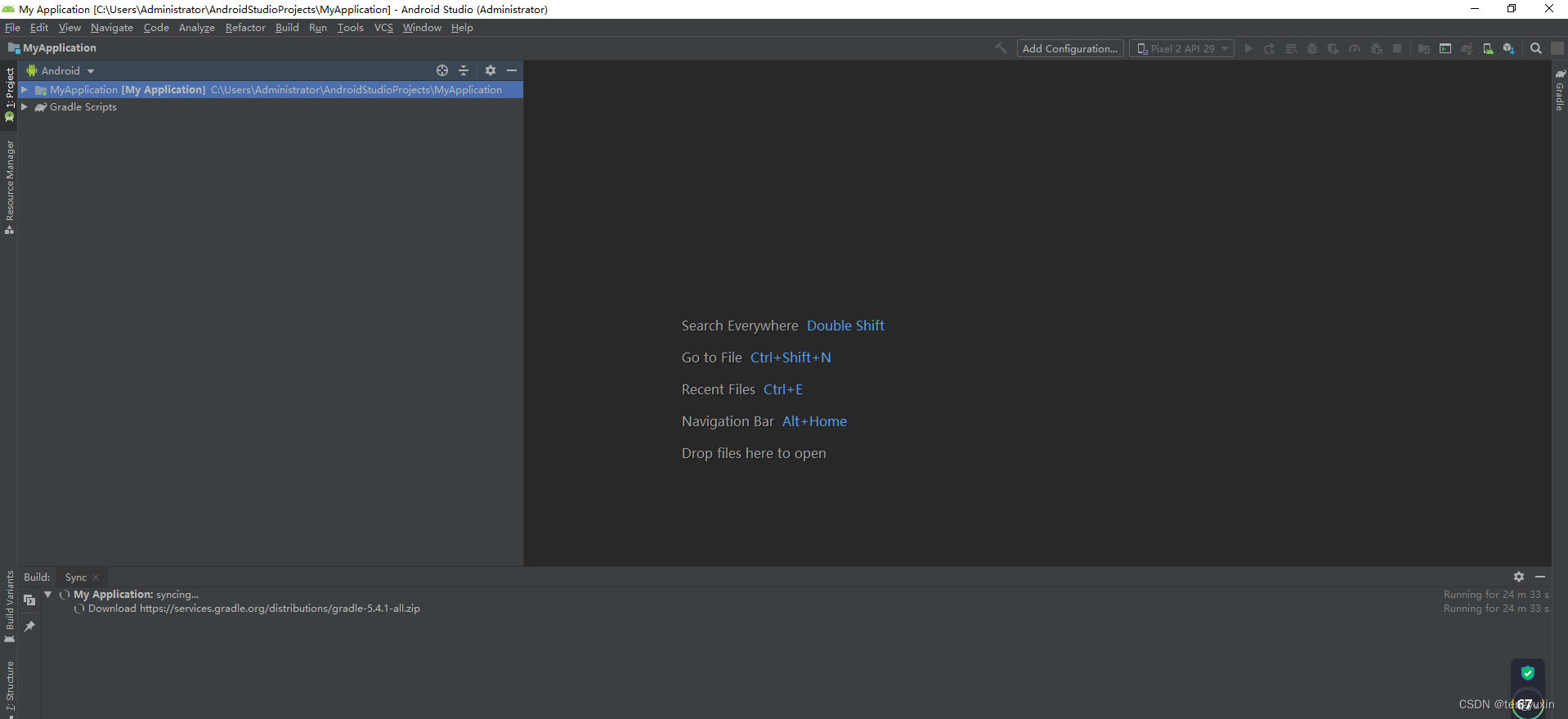1568x719 pixels.
Task: Open the Navigate menu
Action: click(x=112, y=28)
